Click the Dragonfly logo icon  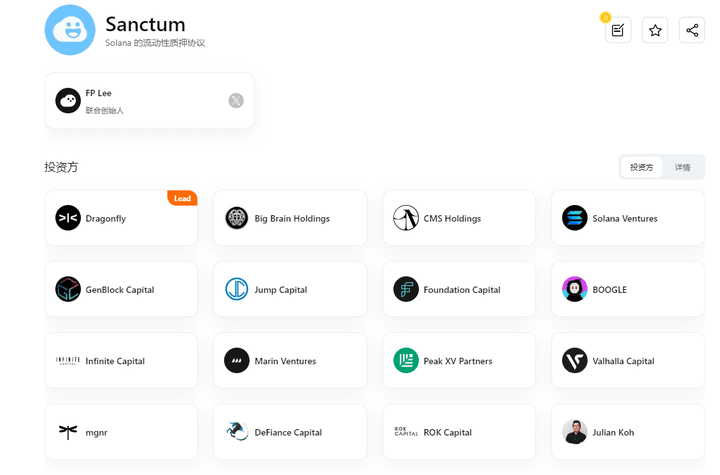tap(68, 218)
